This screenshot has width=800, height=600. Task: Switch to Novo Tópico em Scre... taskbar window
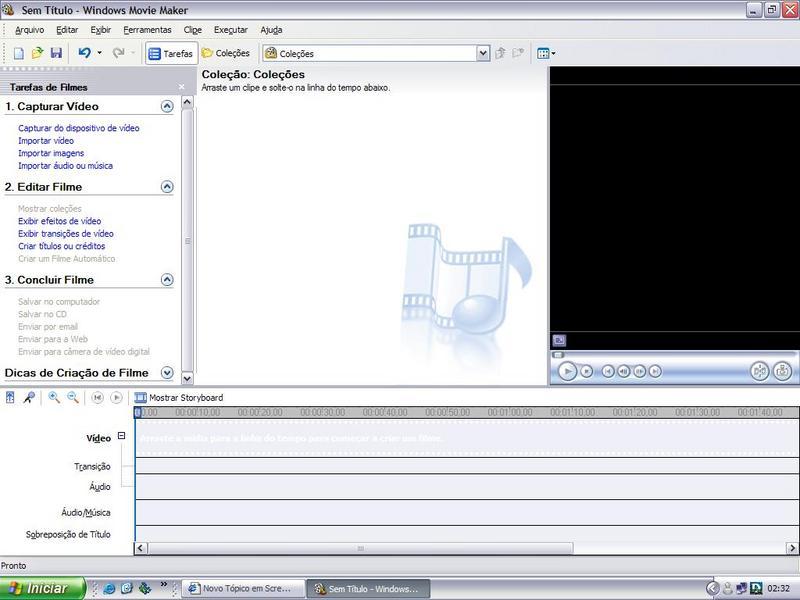pyautogui.click(x=243, y=589)
